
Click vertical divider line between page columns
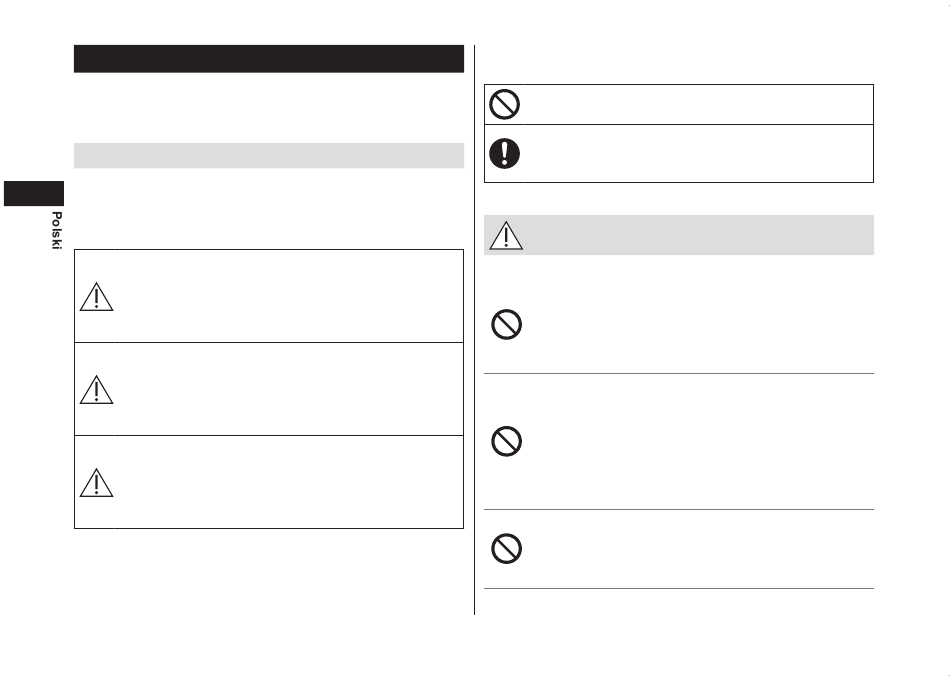click(474, 330)
